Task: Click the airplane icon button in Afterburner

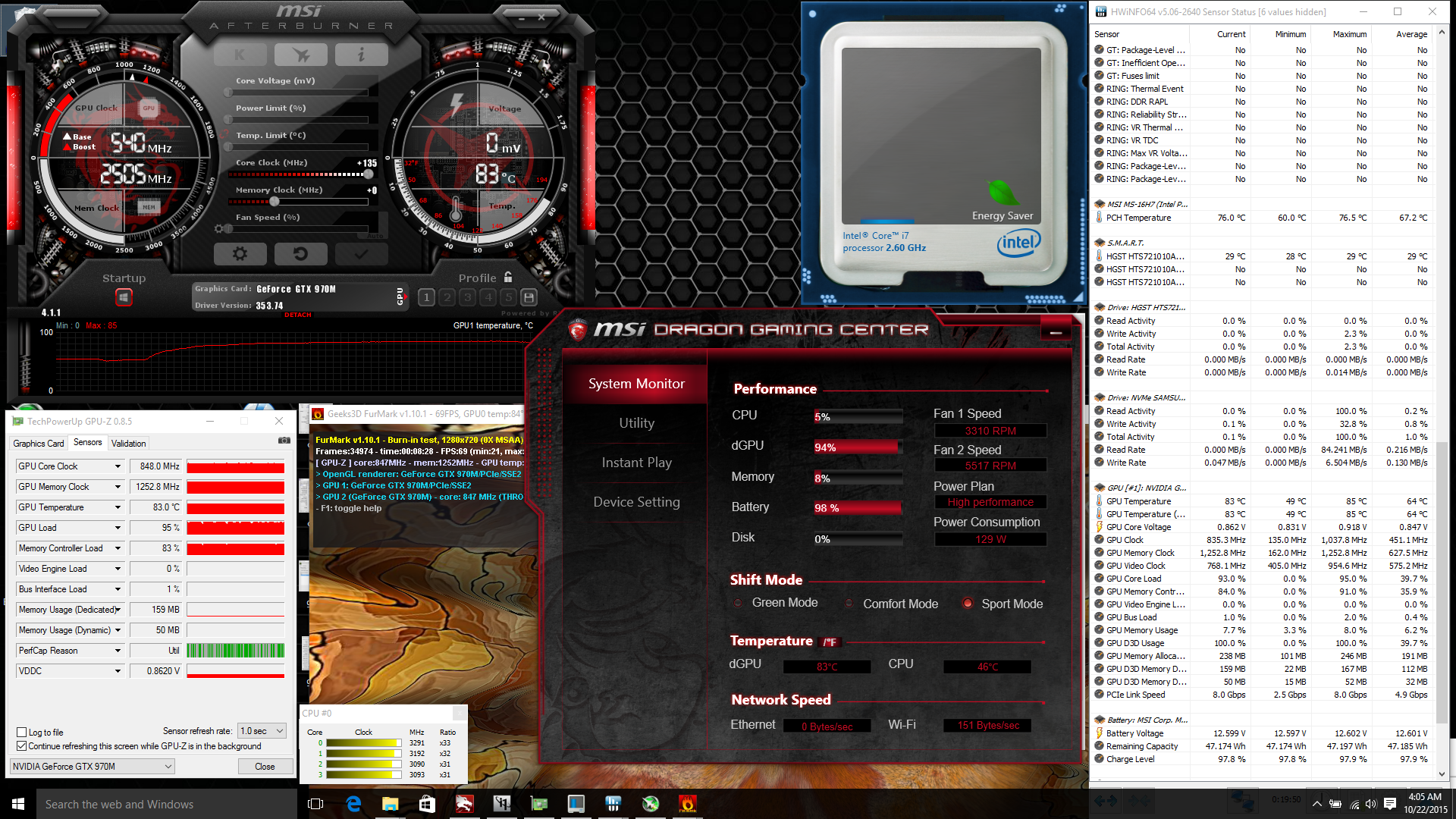Action: coord(301,55)
